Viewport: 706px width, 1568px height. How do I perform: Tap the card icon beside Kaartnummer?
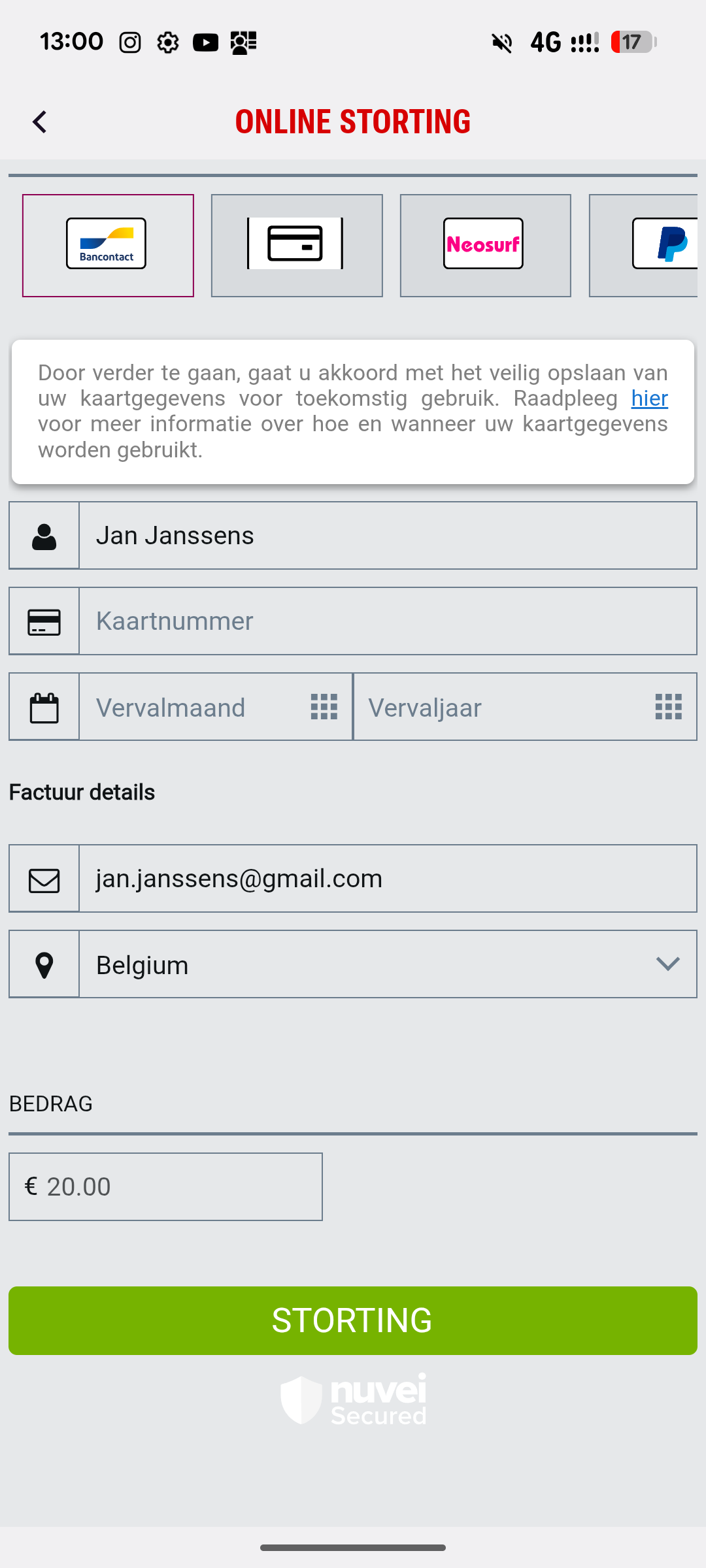tap(44, 621)
